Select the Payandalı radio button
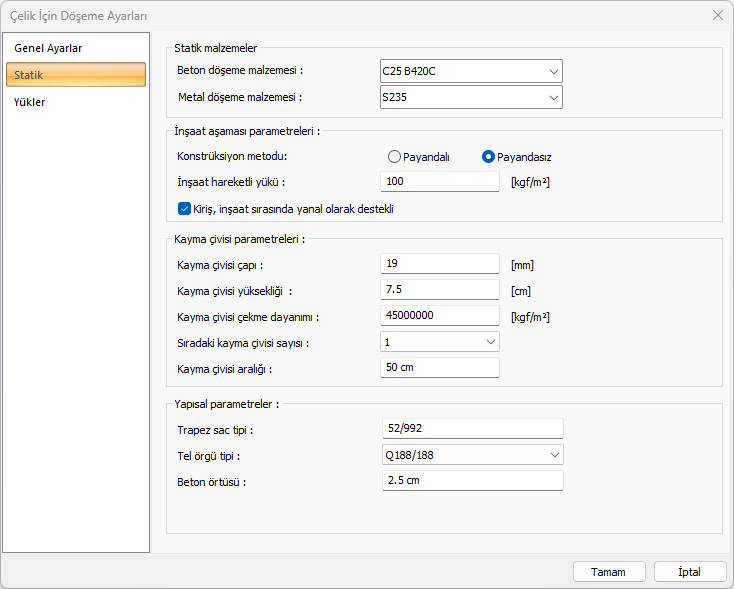Screen dimensions: 734x589 395,157
